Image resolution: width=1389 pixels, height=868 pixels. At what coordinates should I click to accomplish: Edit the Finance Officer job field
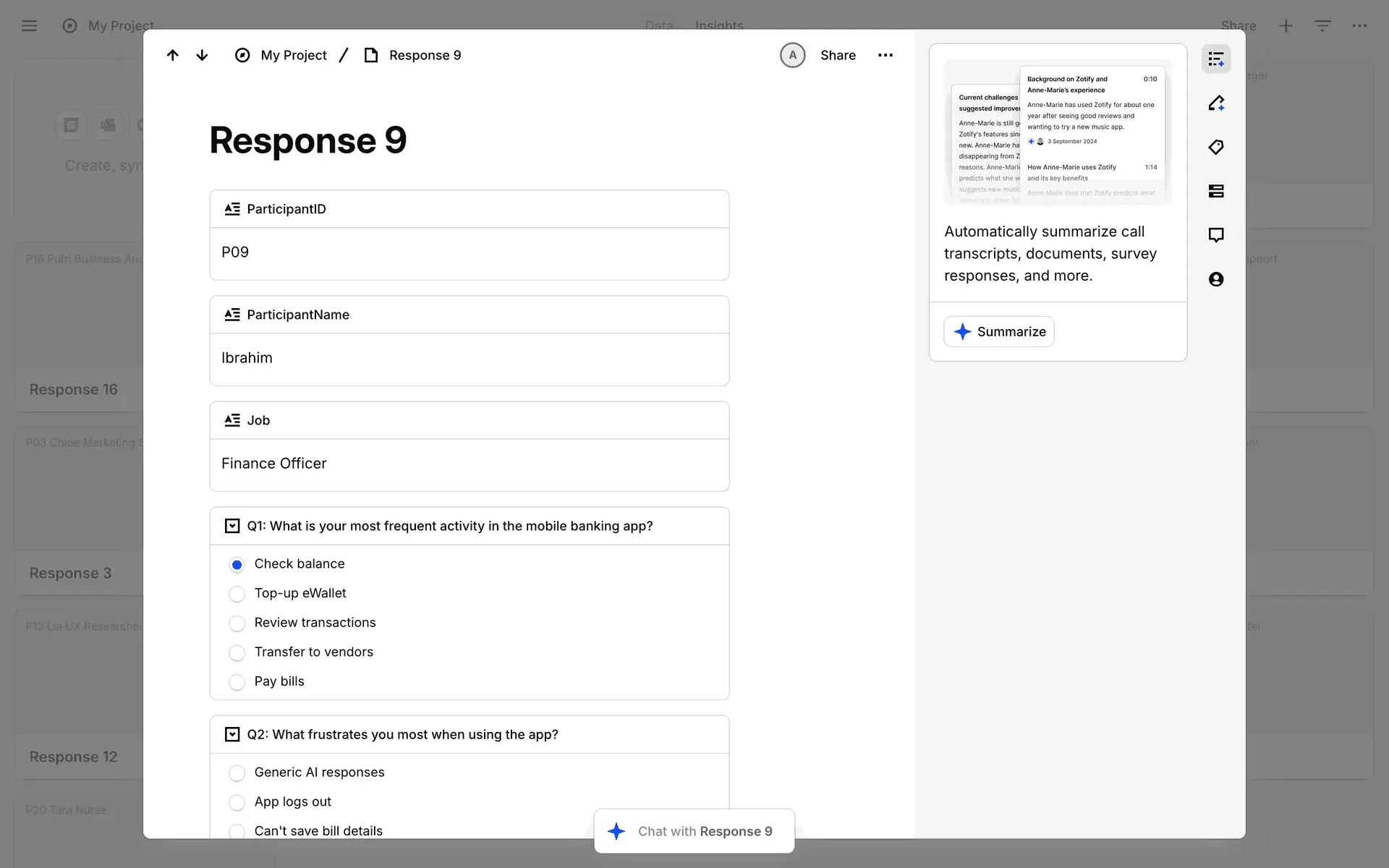tap(469, 464)
